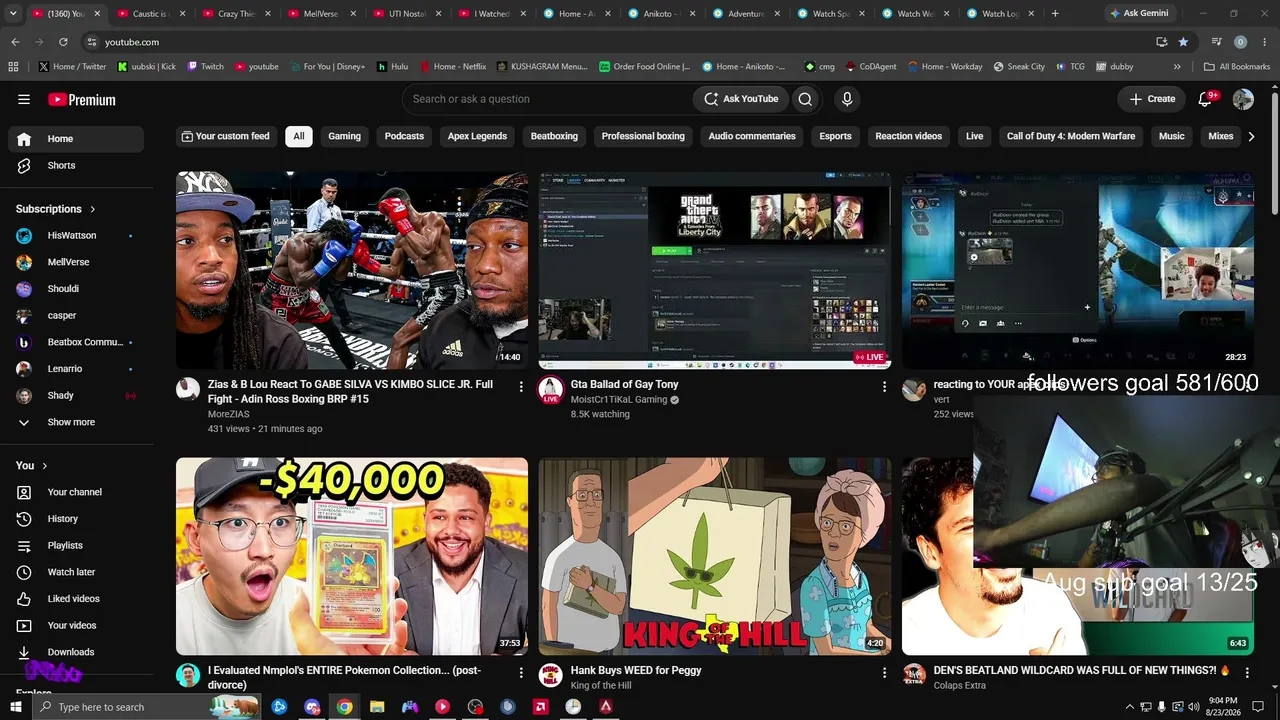Play the Hank Buys WEED thumbnail
The width and height of the screenshot is (1280, 720).
pos(715,556)
